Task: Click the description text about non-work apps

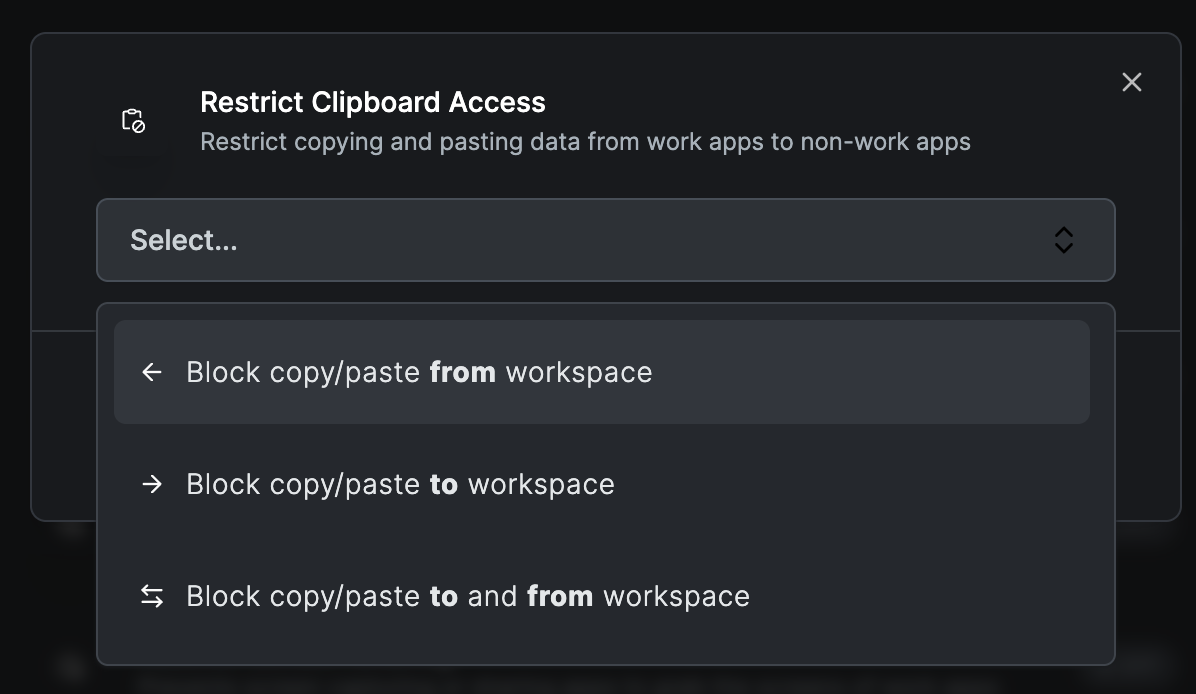Action: 585,141
